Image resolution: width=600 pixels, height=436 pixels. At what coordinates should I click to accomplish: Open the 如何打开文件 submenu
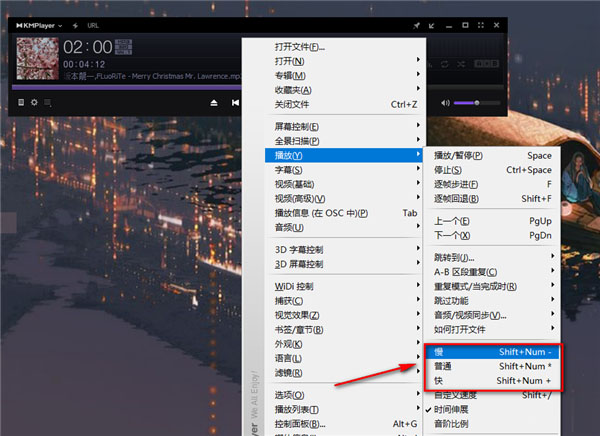pyautogui.click(x=492, y=329)
